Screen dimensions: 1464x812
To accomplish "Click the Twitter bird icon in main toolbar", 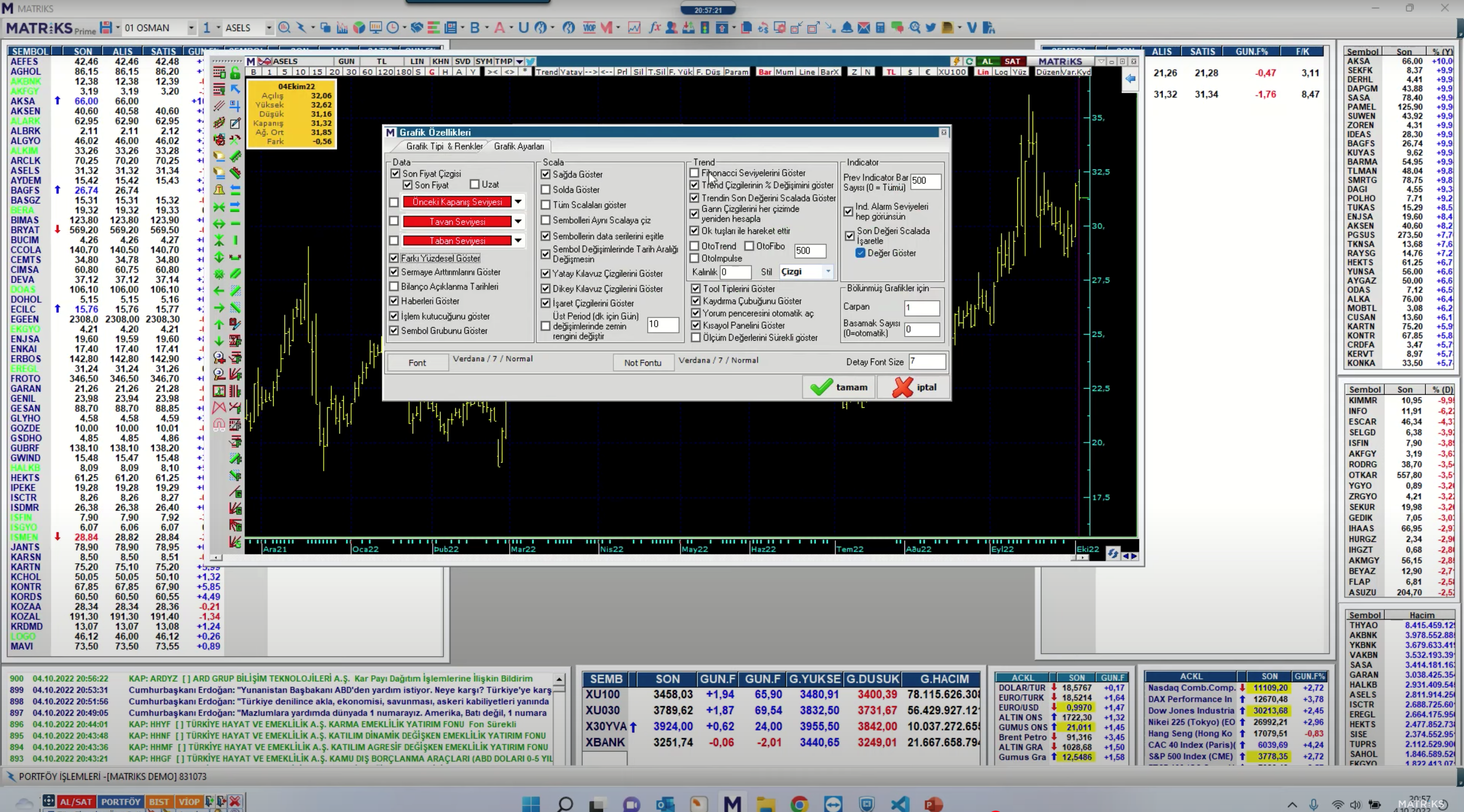I will click(x=931, y=27).
